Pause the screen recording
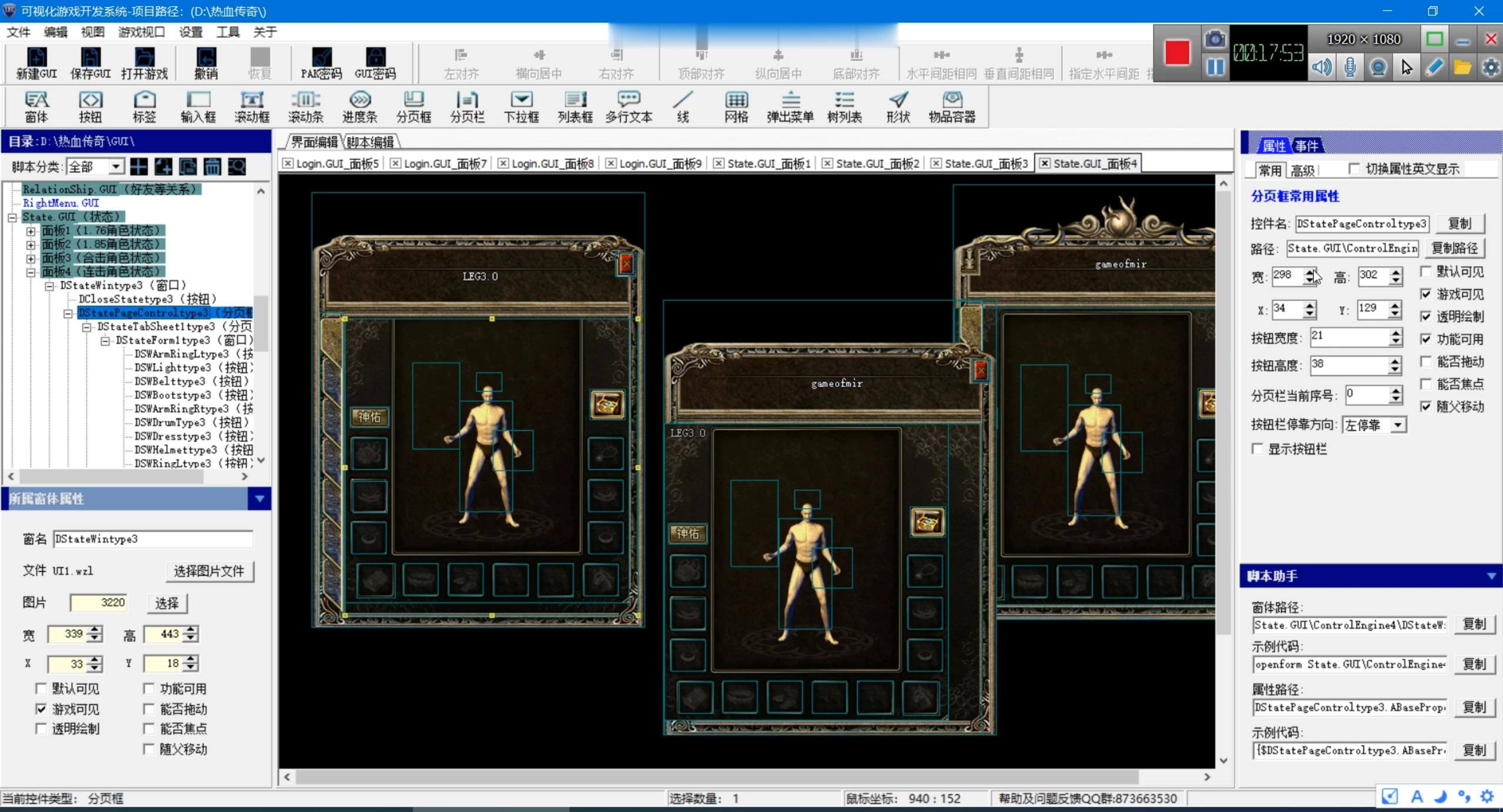 point(1215,67)
